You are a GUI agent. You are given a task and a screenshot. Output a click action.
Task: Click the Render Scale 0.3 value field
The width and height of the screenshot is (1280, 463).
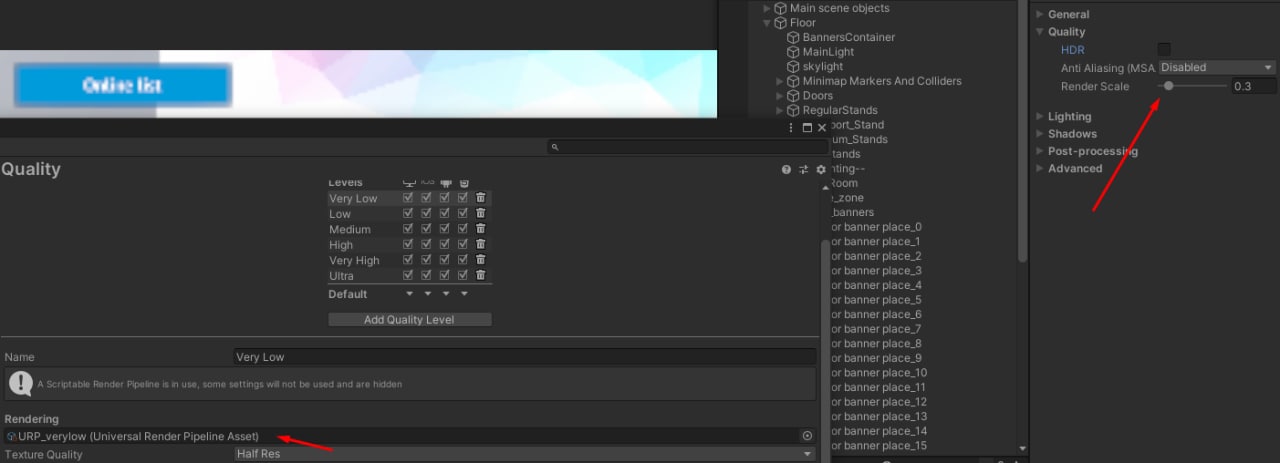1254,87
